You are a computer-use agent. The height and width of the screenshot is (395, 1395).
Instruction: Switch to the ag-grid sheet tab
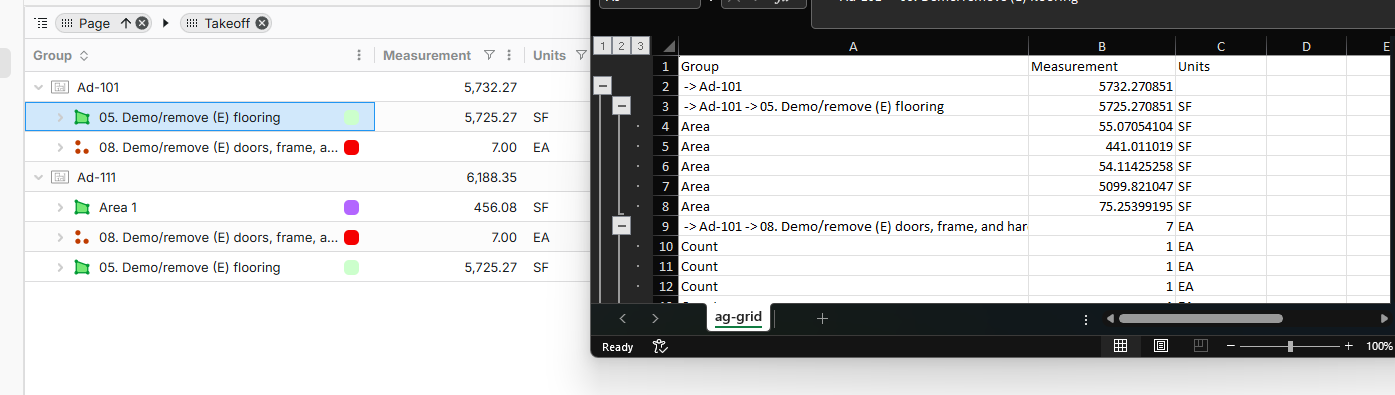[x=738, y=317]
